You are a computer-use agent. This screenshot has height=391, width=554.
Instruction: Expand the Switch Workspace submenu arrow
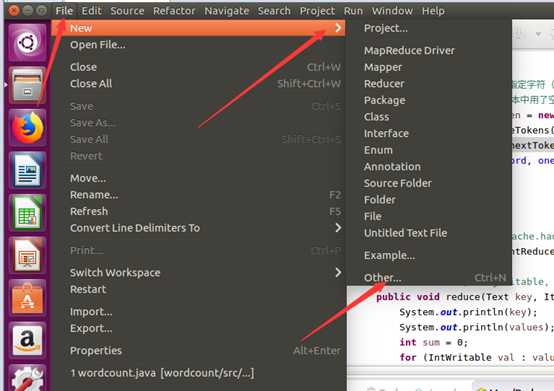click(338, 272)
